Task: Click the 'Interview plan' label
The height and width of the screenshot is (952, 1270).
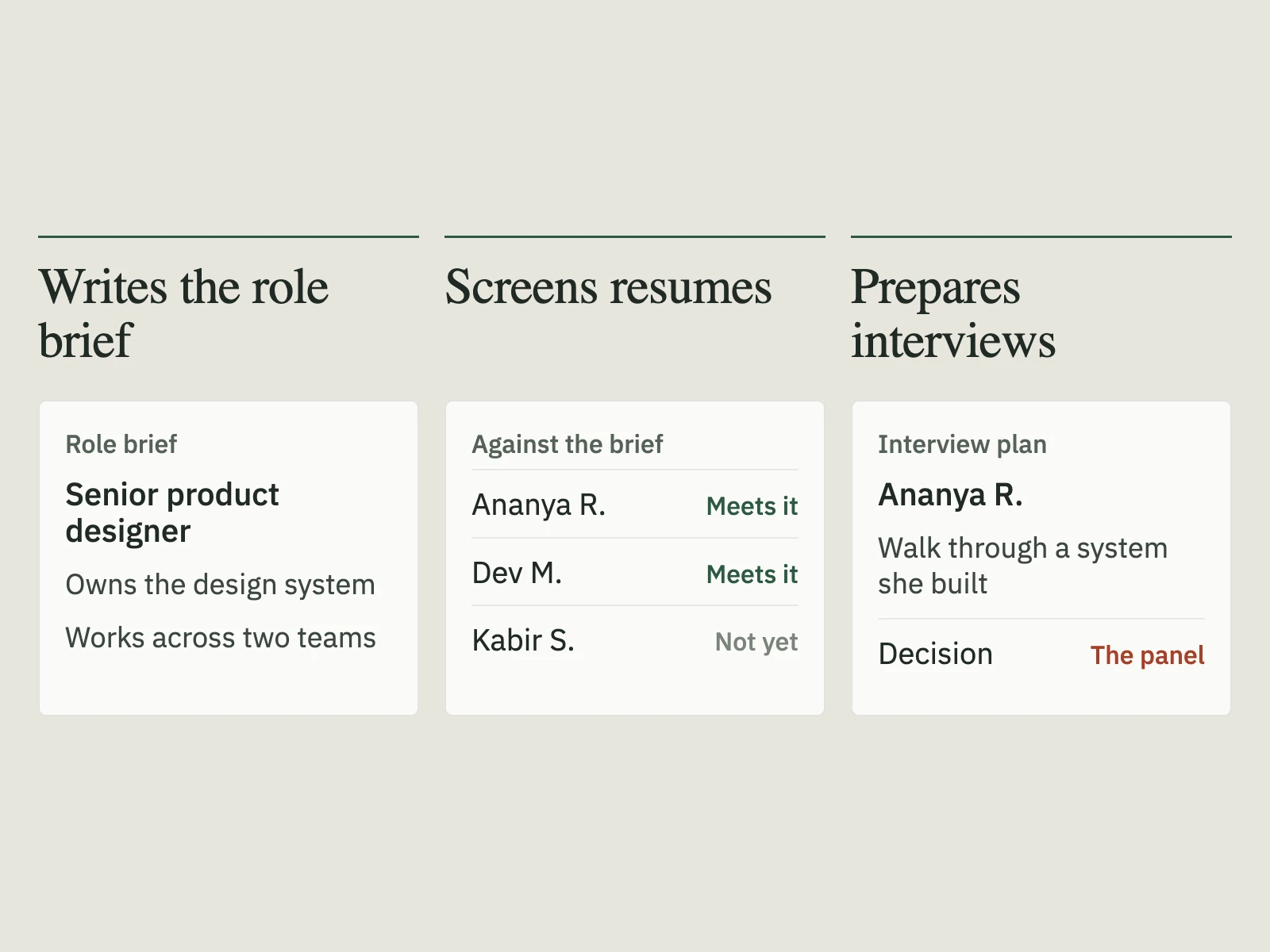Action: click(x=962, y=444)
